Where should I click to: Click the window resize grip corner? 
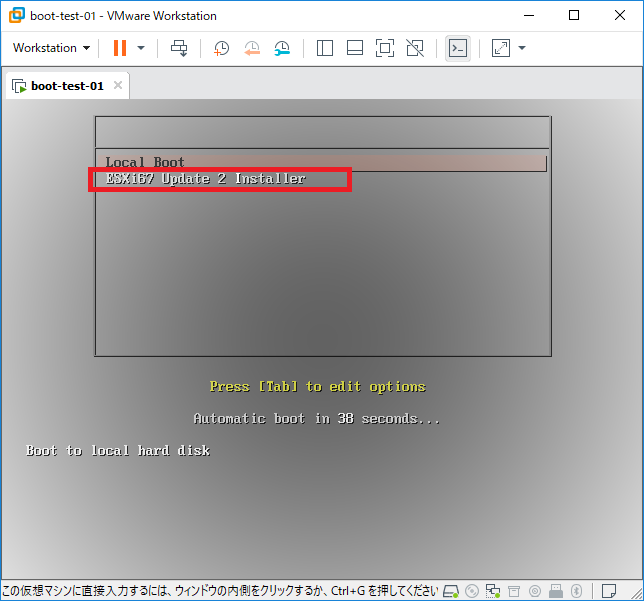636,594
